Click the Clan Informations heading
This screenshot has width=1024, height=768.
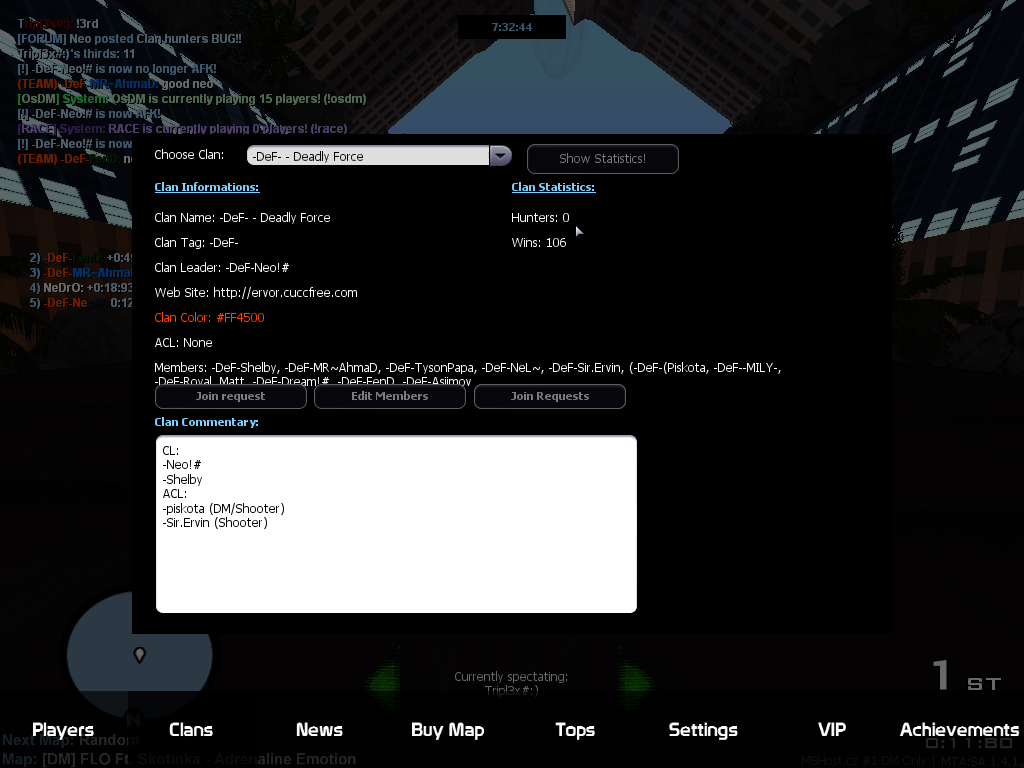[206, 187]
